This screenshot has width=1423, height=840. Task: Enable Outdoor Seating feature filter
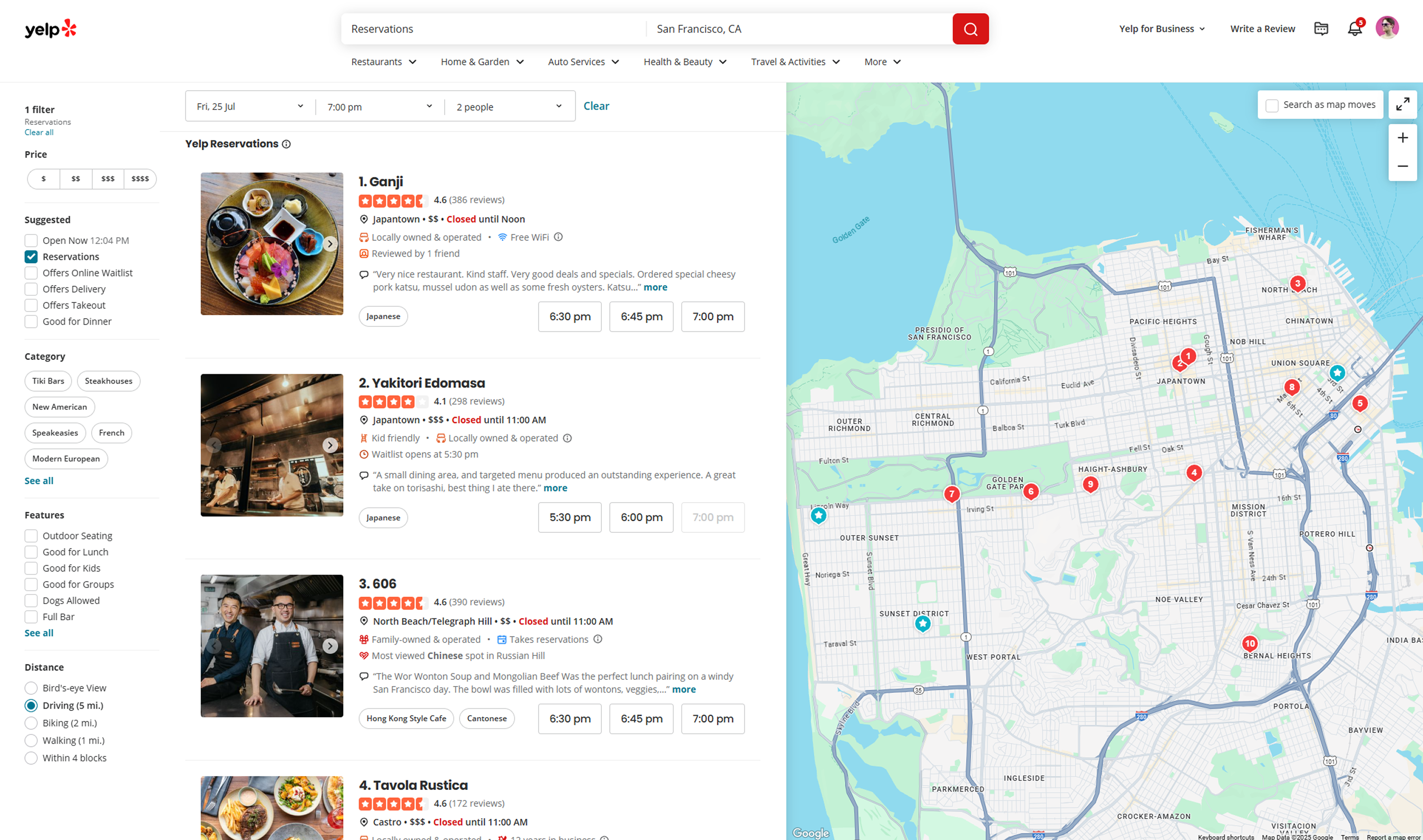click(x=31, y=535)
